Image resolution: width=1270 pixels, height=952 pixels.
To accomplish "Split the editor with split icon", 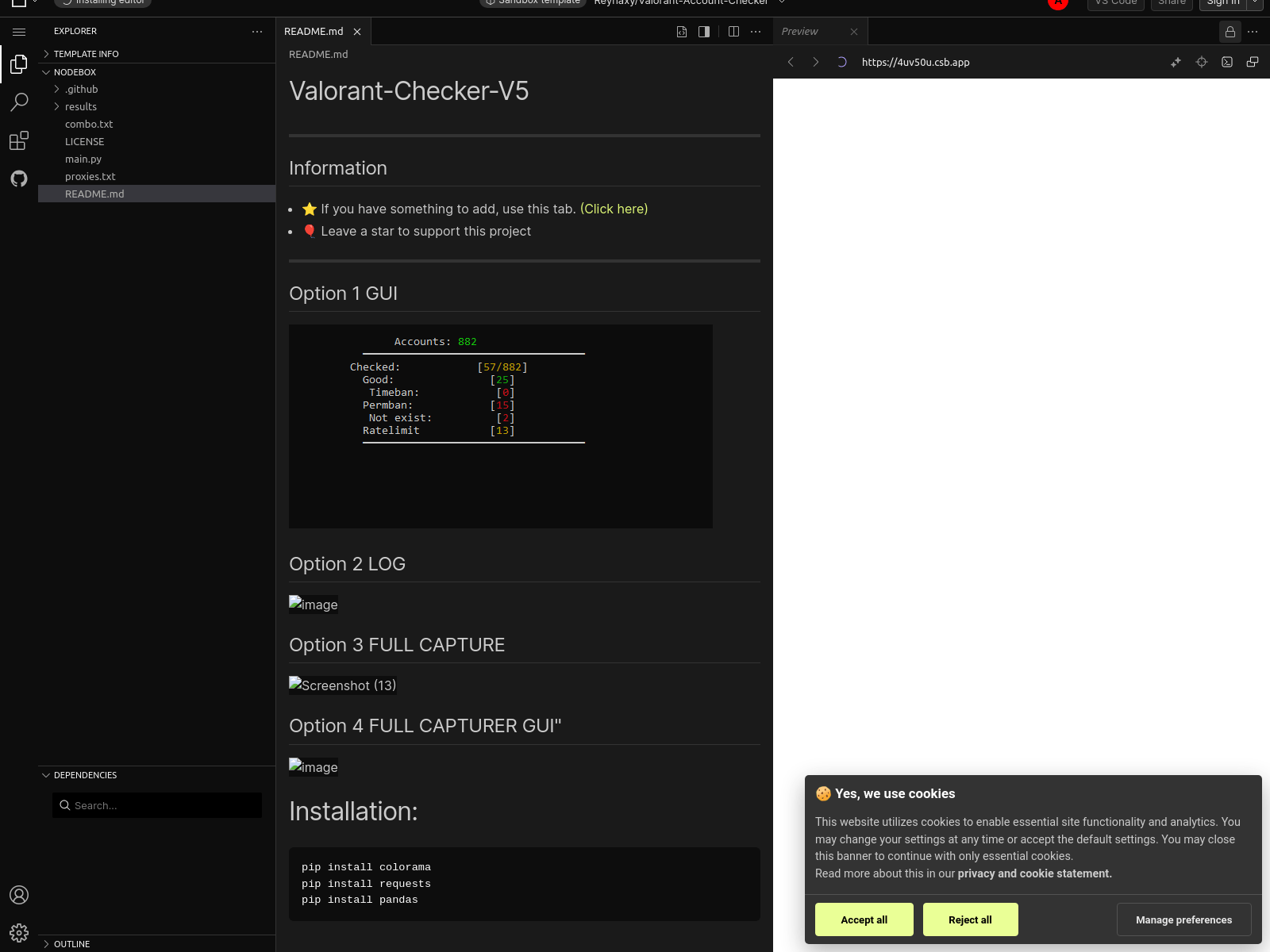I will pyautogui.click(x=733, y=32).
